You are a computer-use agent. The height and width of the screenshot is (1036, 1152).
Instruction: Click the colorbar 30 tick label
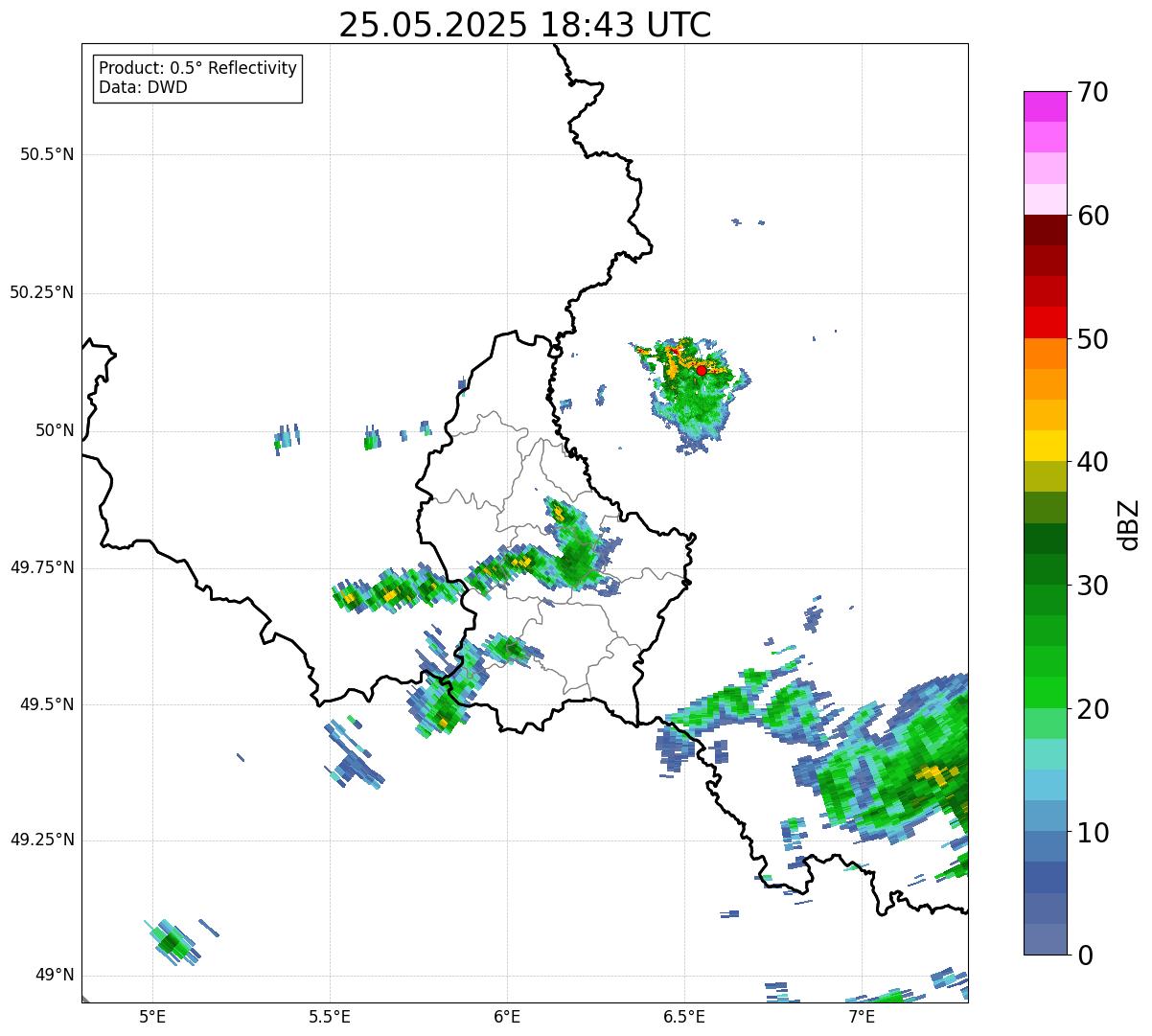point(1093,586)
